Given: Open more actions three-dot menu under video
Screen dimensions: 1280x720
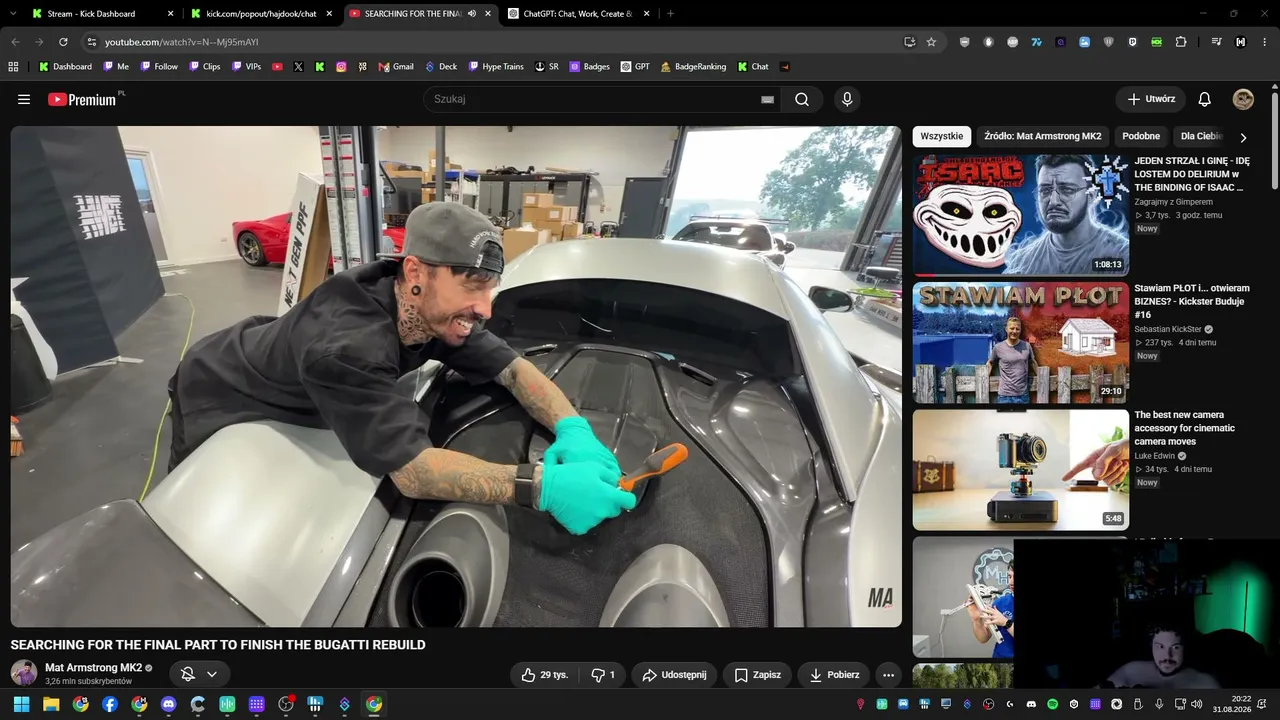Looking at the screenshot, I should click(x=888, y=675).
